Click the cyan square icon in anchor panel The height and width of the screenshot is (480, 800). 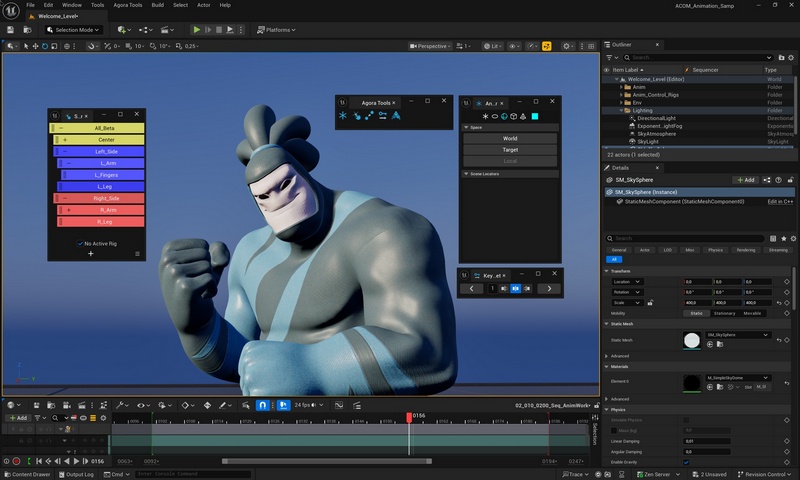(535, 117)
